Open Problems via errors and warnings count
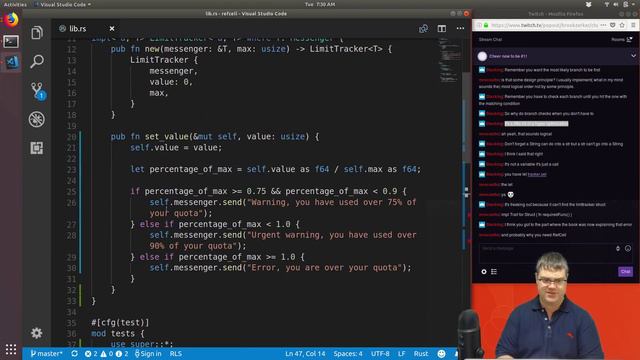This screenshot has width=640, height=360. (x=106, y=354)
